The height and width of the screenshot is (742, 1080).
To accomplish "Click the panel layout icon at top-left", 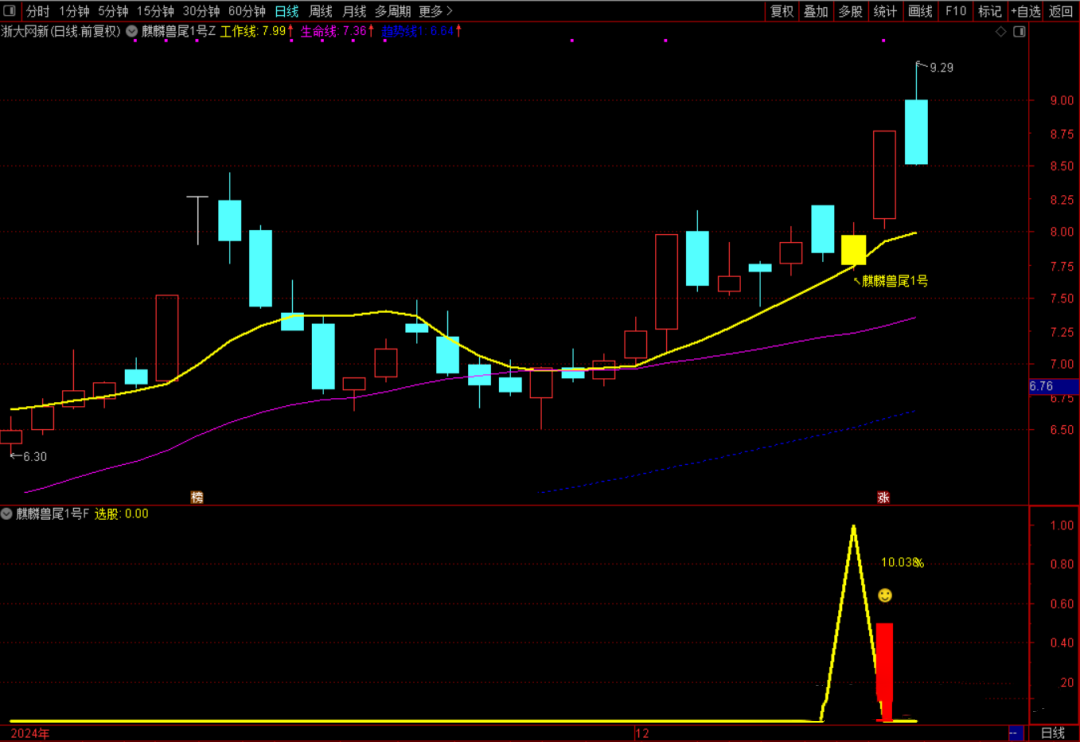I will [11, 11].
